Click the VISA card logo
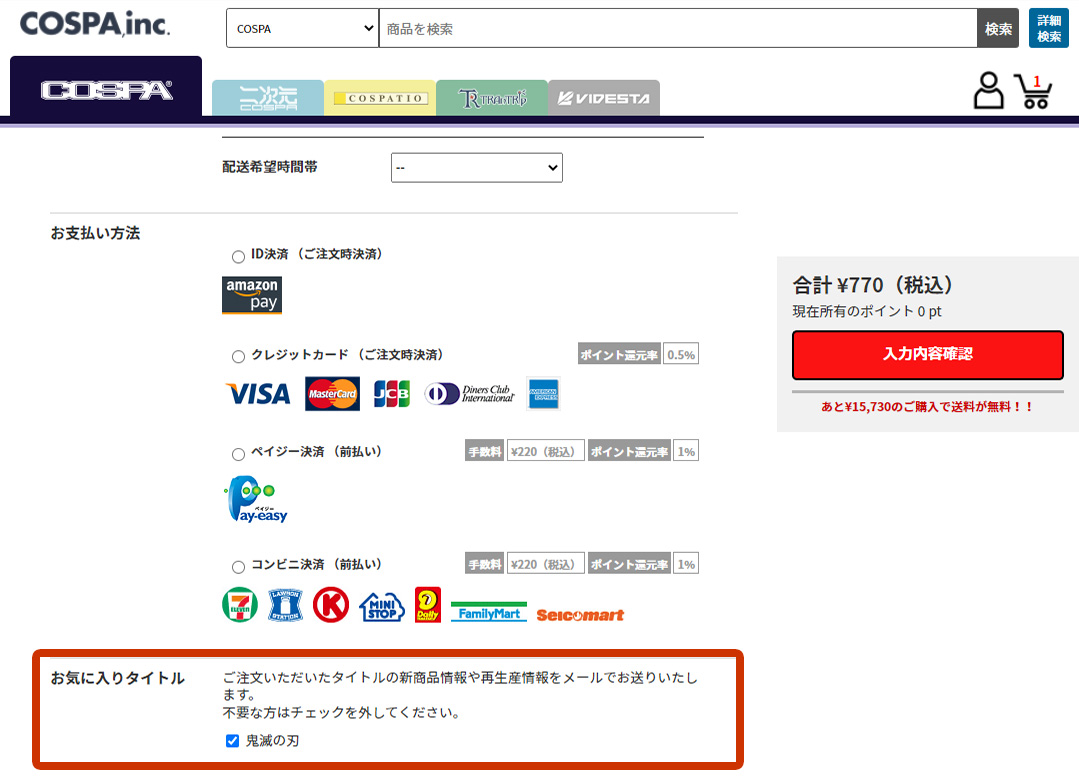 [258, 394]
